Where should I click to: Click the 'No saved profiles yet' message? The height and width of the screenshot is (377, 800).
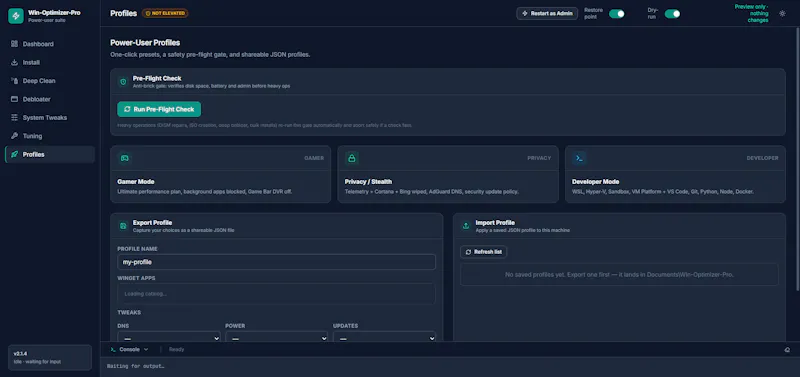pos(619,274)
